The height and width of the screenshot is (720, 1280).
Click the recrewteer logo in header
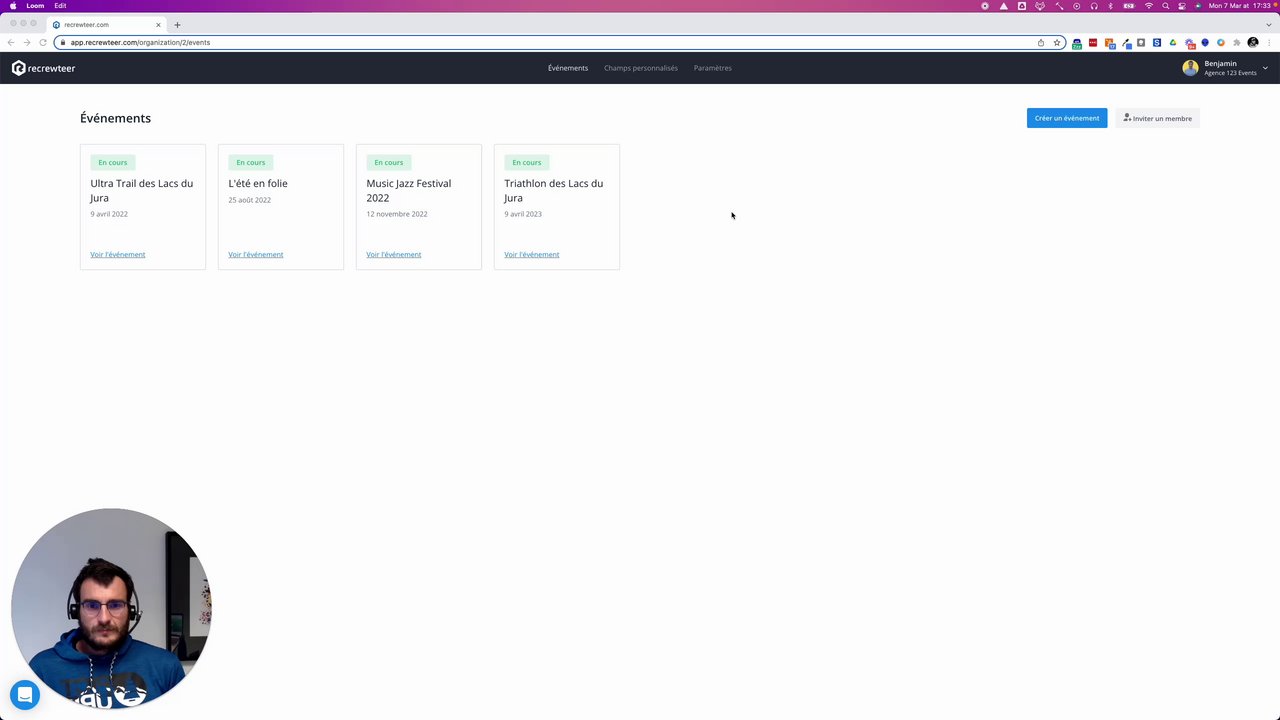[x=43, y=68]
